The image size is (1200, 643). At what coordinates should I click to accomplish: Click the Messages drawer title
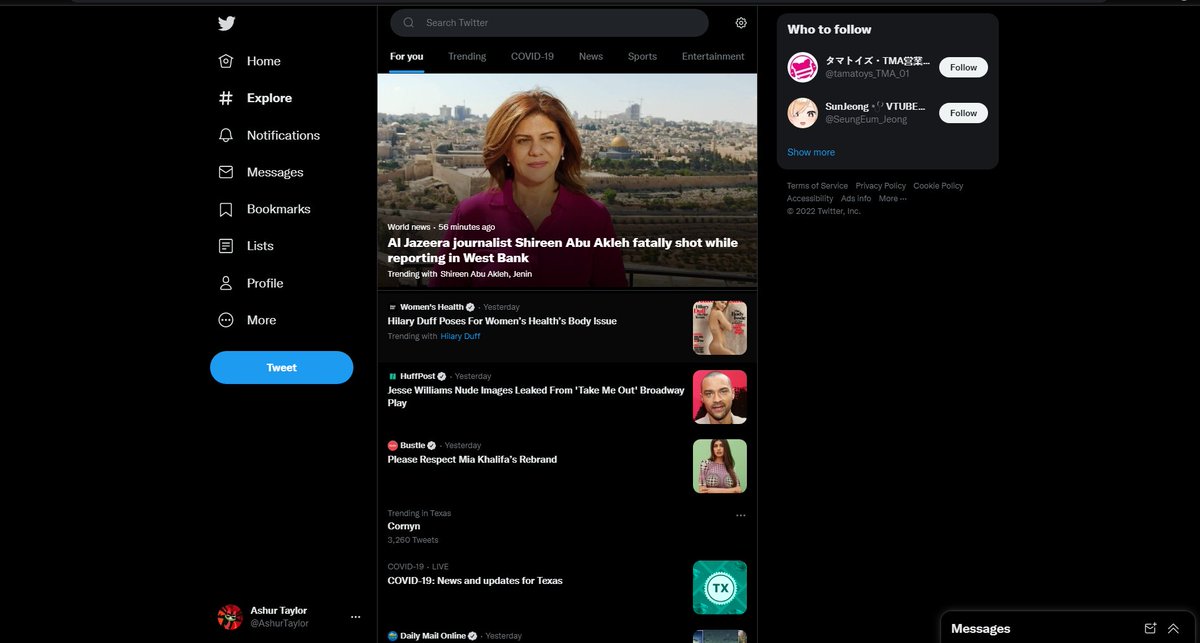[x=980, y=629]
